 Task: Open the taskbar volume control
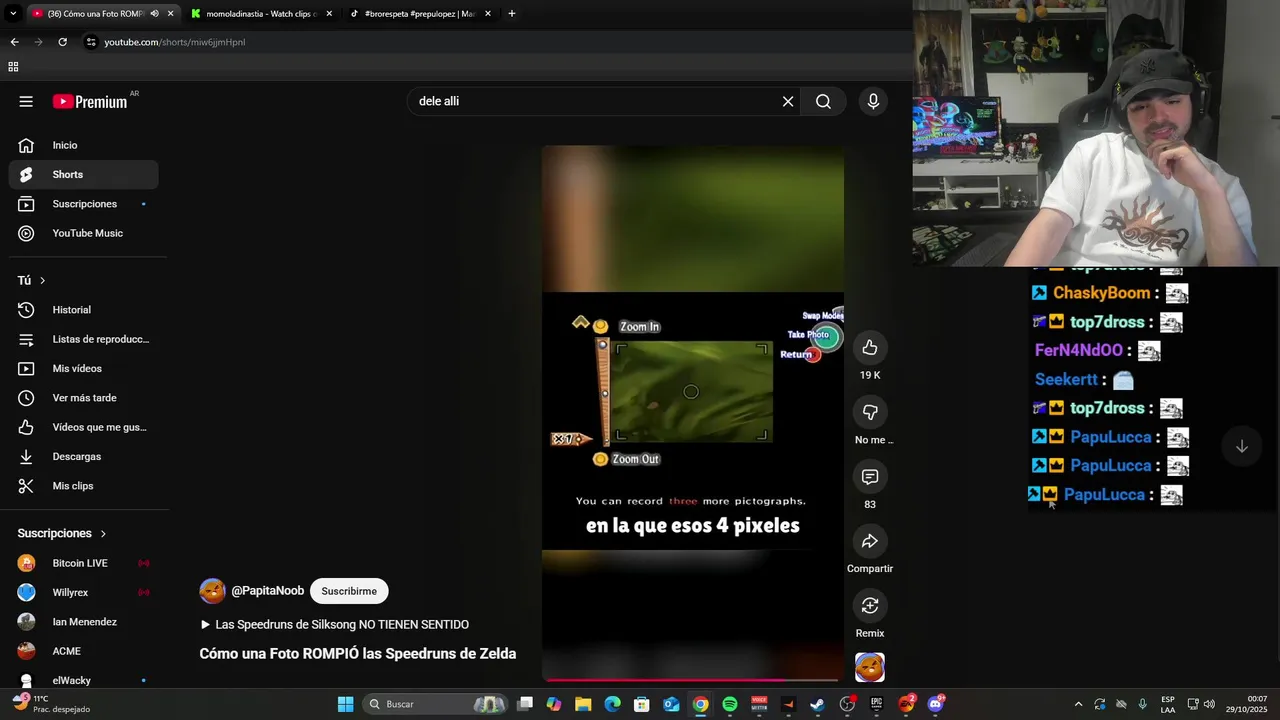(1208, 704)
